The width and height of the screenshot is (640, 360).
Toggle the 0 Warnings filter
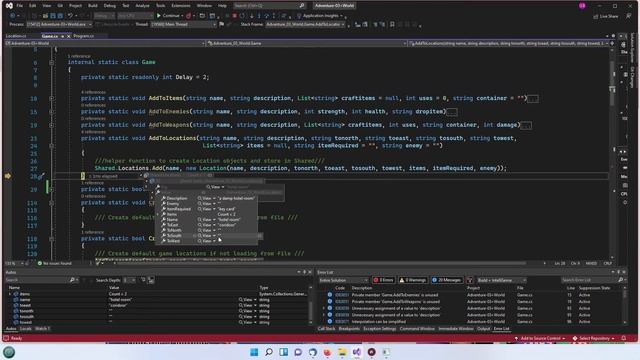point(412,280)
